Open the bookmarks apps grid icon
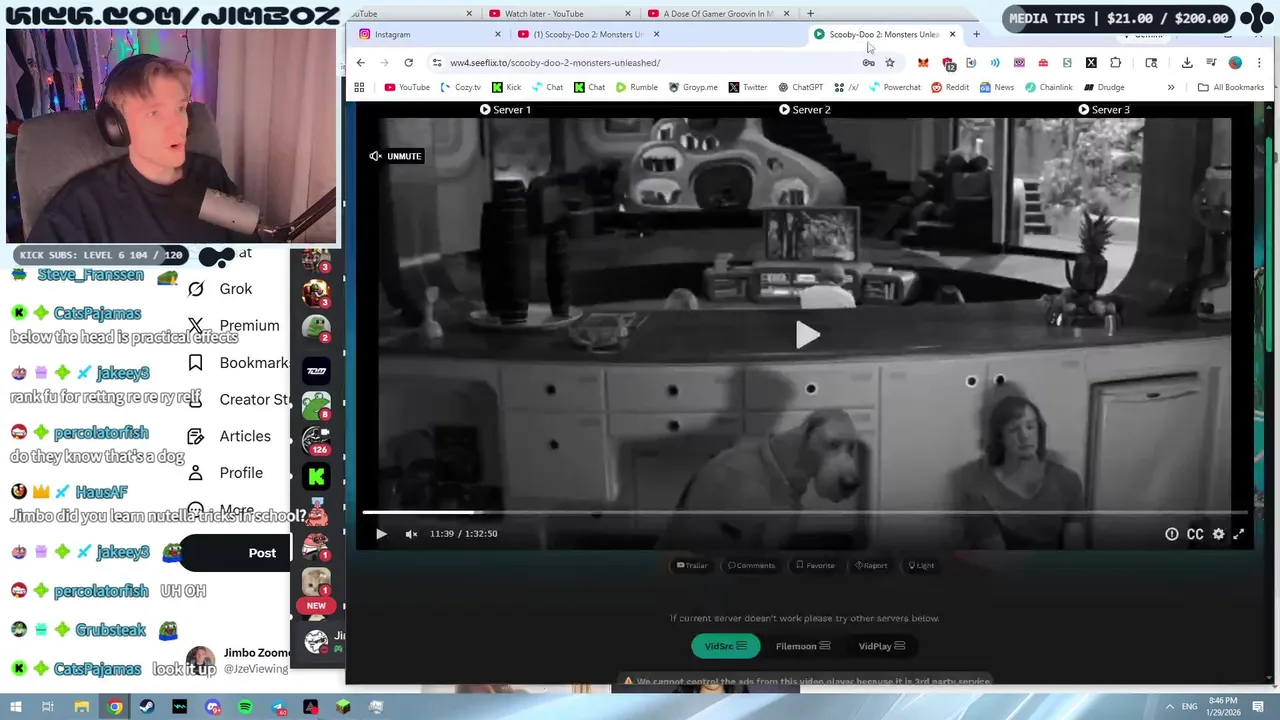This screenshot has height=720, width=1280. coord(359,87)
